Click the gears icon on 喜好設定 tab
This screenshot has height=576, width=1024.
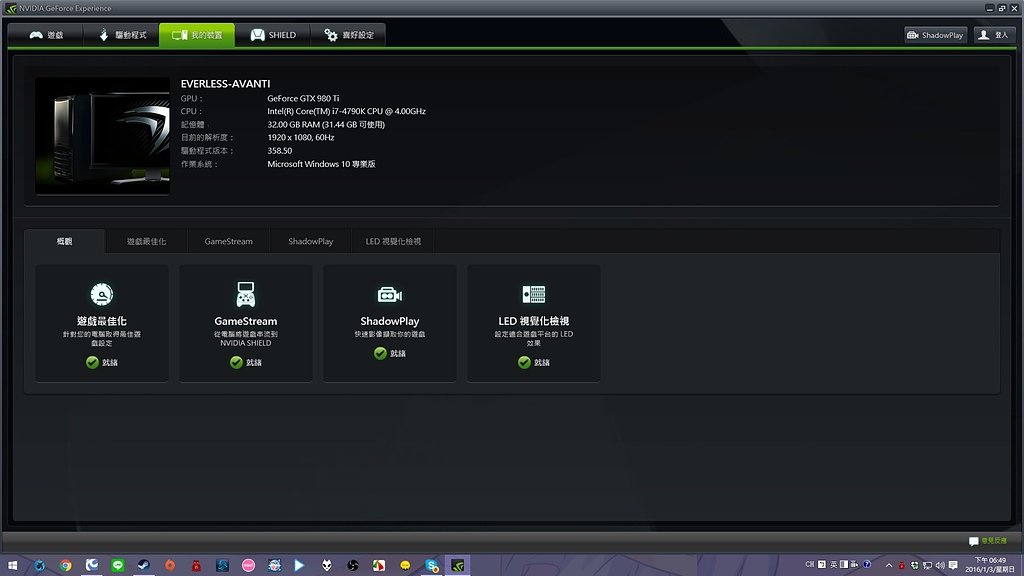point(331,35)
